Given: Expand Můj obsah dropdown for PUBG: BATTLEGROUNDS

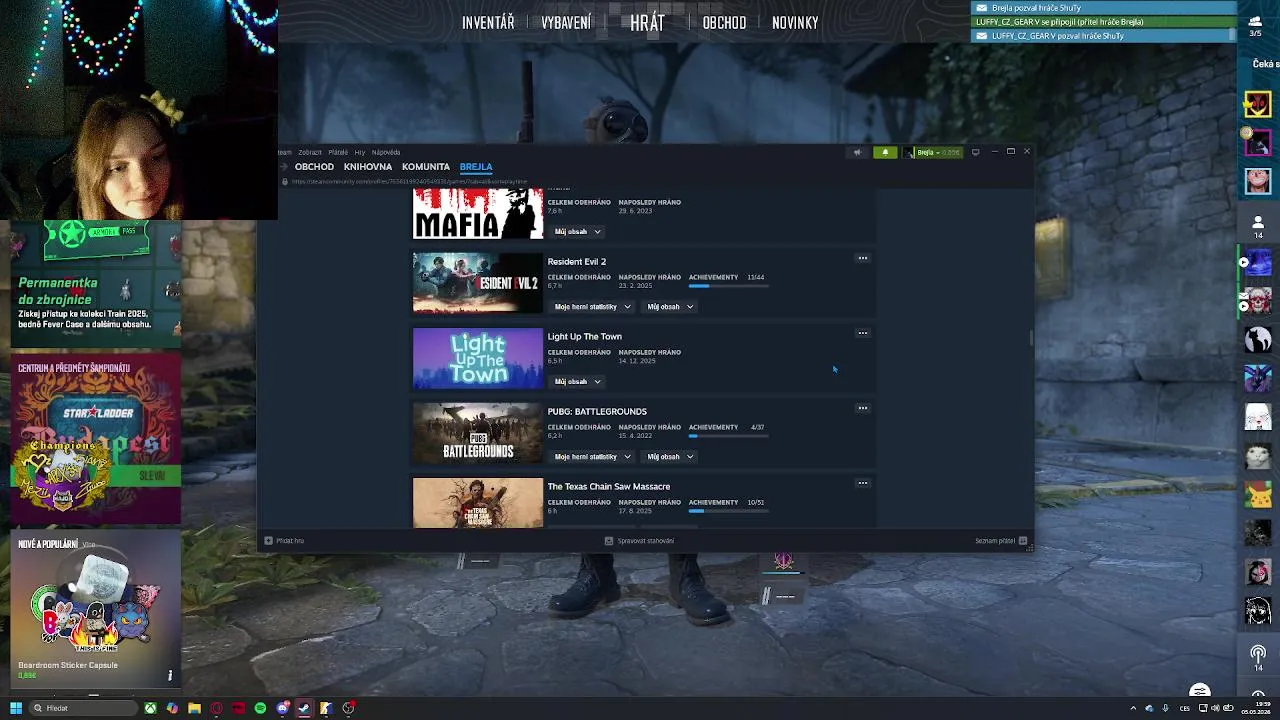Looking at the screenshot, I should [670, 457].
